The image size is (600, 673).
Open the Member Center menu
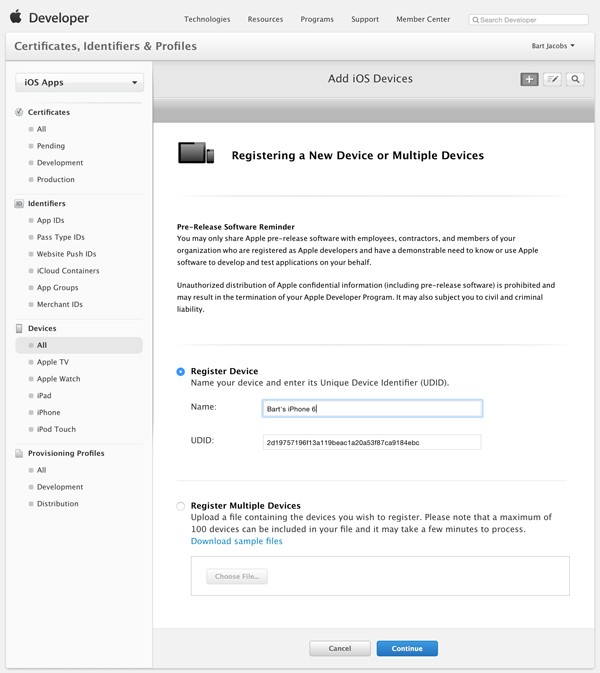pos(423,19)
